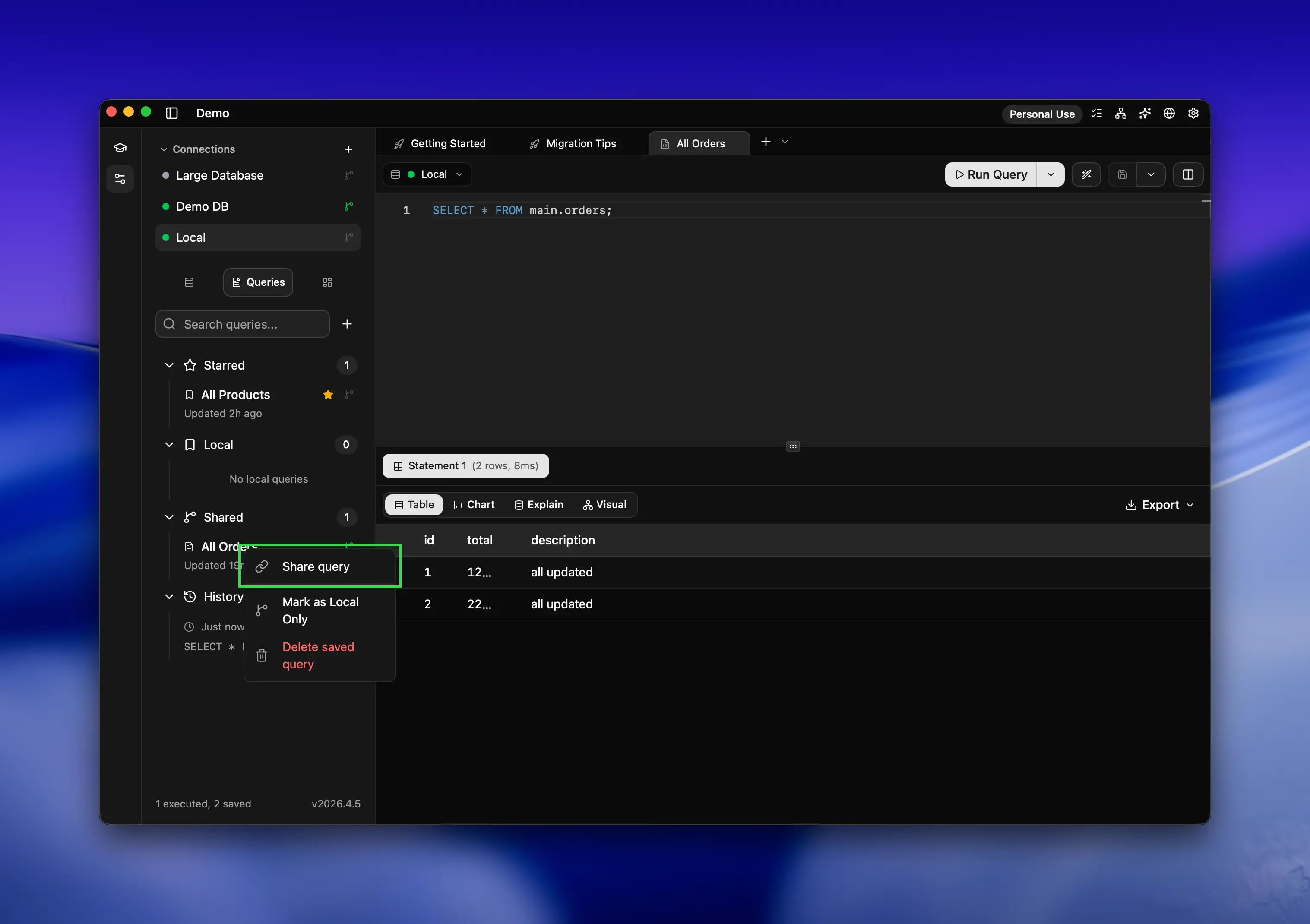The image size is (1310, 924).
Task: Open the dashboard grid view icon in sidebar
Action: tap(327, 282)
